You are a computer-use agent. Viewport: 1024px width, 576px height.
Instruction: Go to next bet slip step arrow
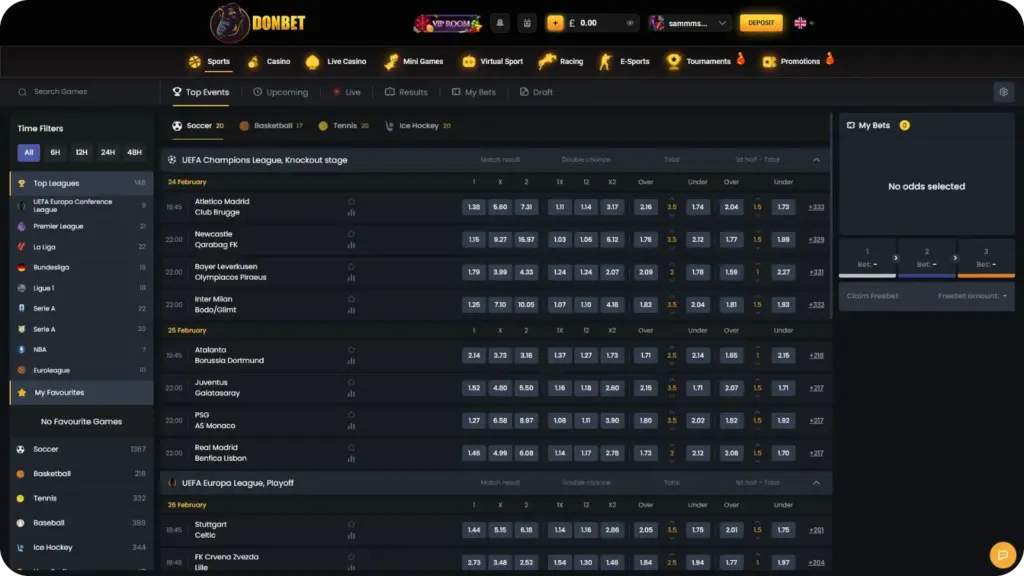tap(895, 258)
